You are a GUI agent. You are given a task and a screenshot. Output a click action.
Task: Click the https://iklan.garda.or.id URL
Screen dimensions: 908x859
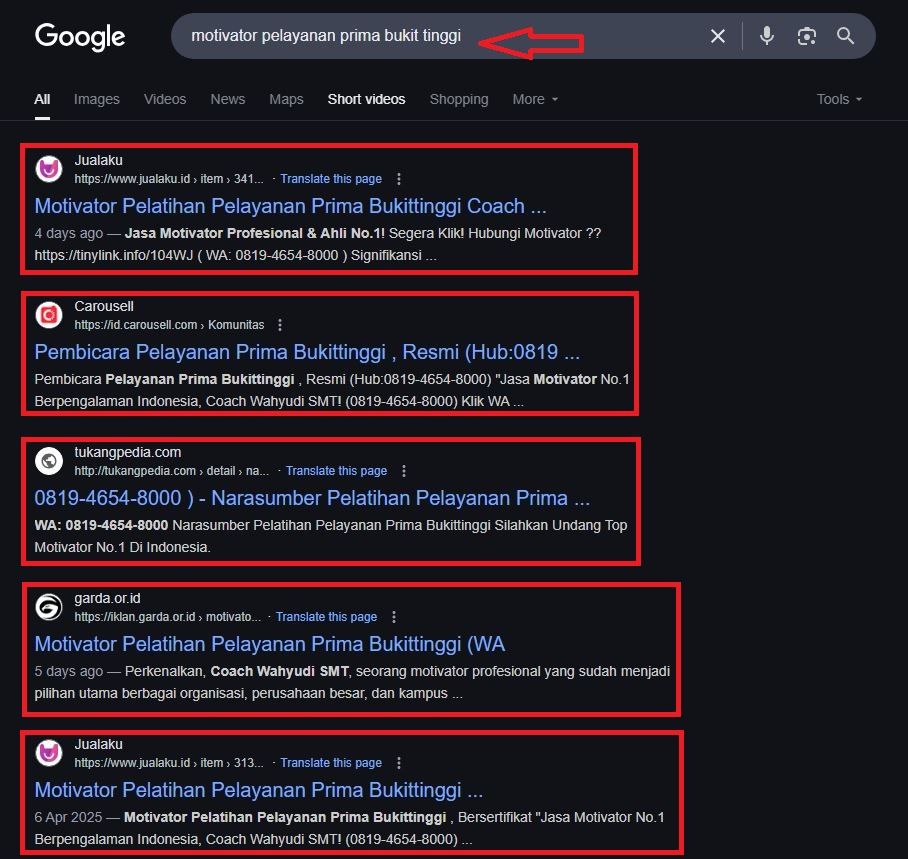tap(167, 617)
